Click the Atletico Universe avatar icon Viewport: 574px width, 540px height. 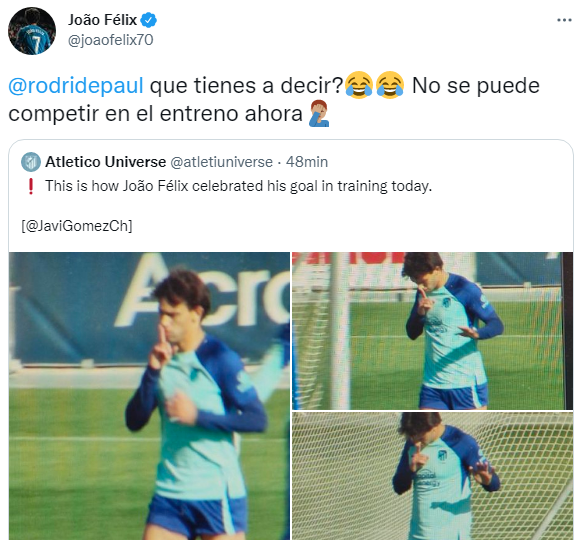31,162
